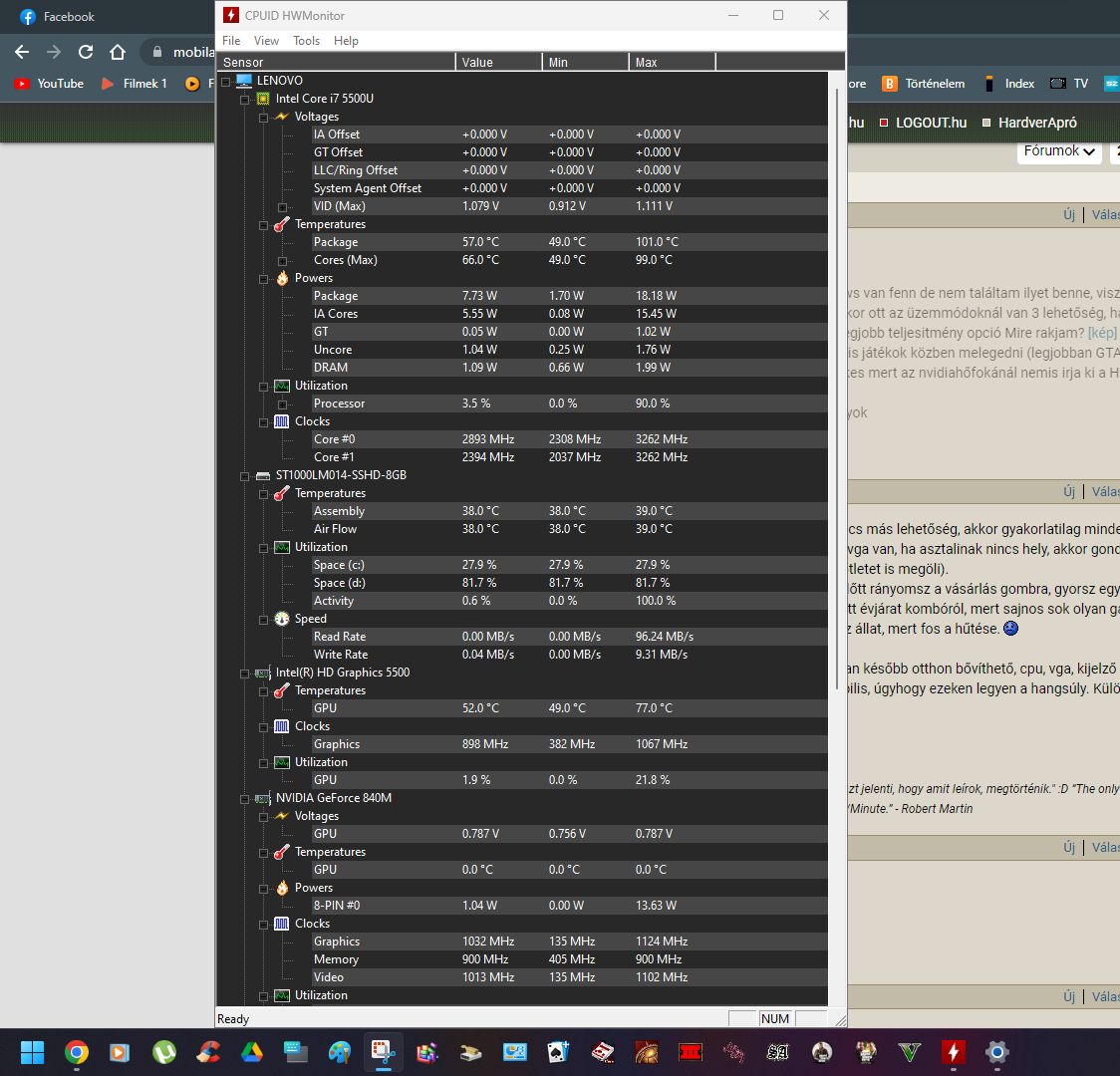Collapse the ST1000LM014-SSHD-8GB node

244,476
